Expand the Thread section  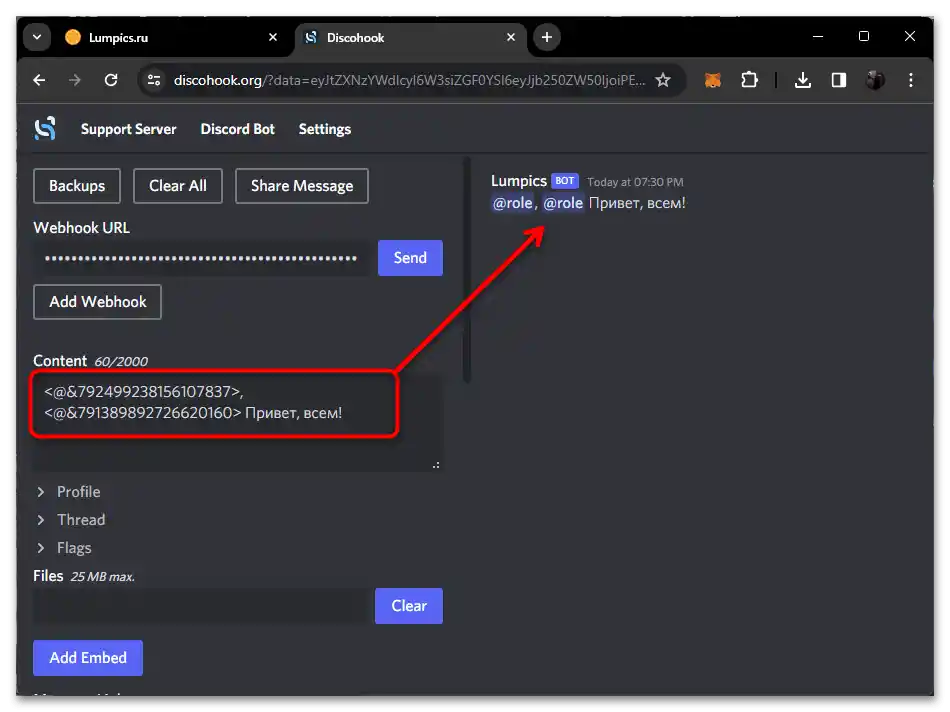tap(79, 519)
